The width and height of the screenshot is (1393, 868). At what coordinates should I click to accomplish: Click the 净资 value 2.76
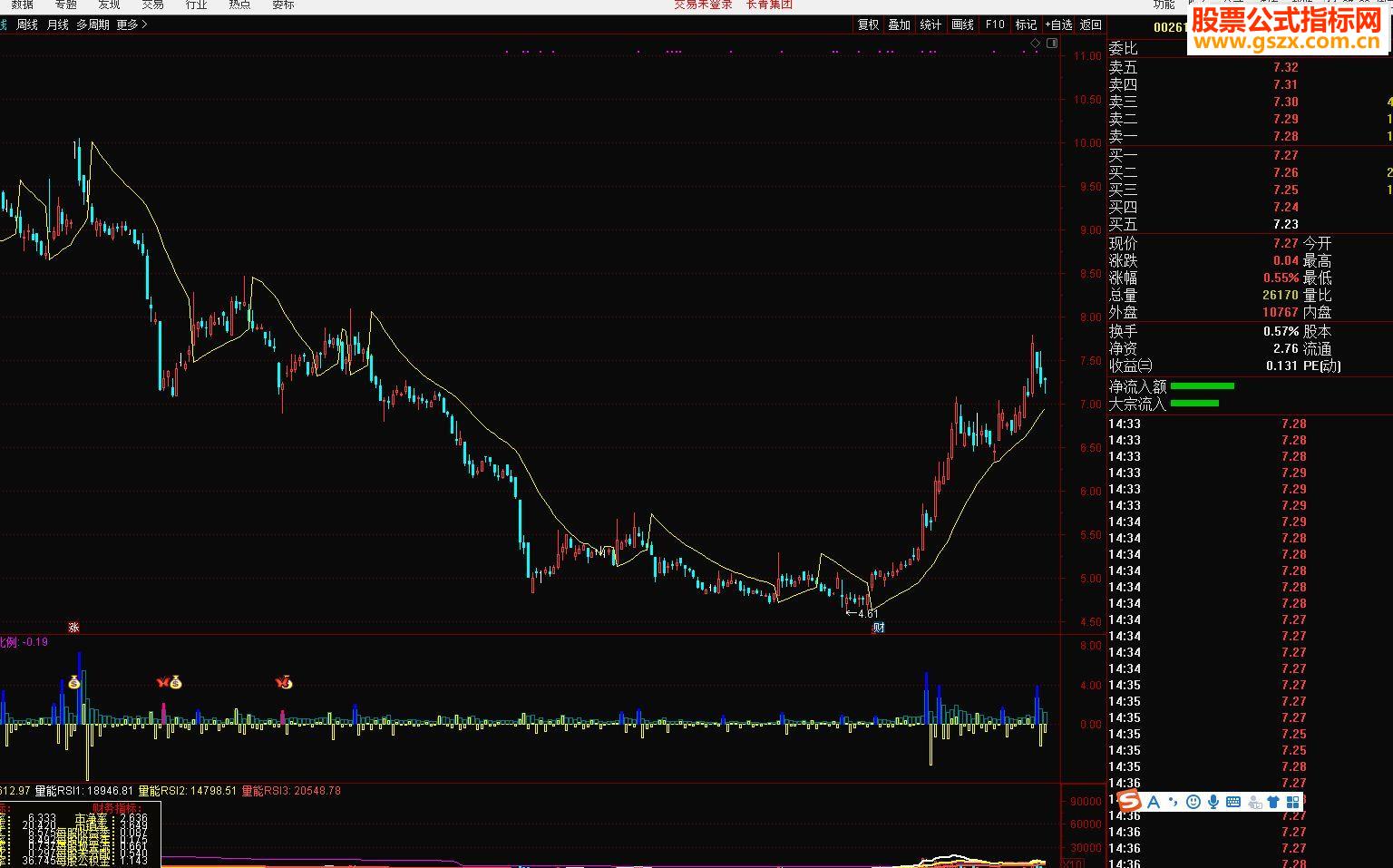tap(1285, 348)
